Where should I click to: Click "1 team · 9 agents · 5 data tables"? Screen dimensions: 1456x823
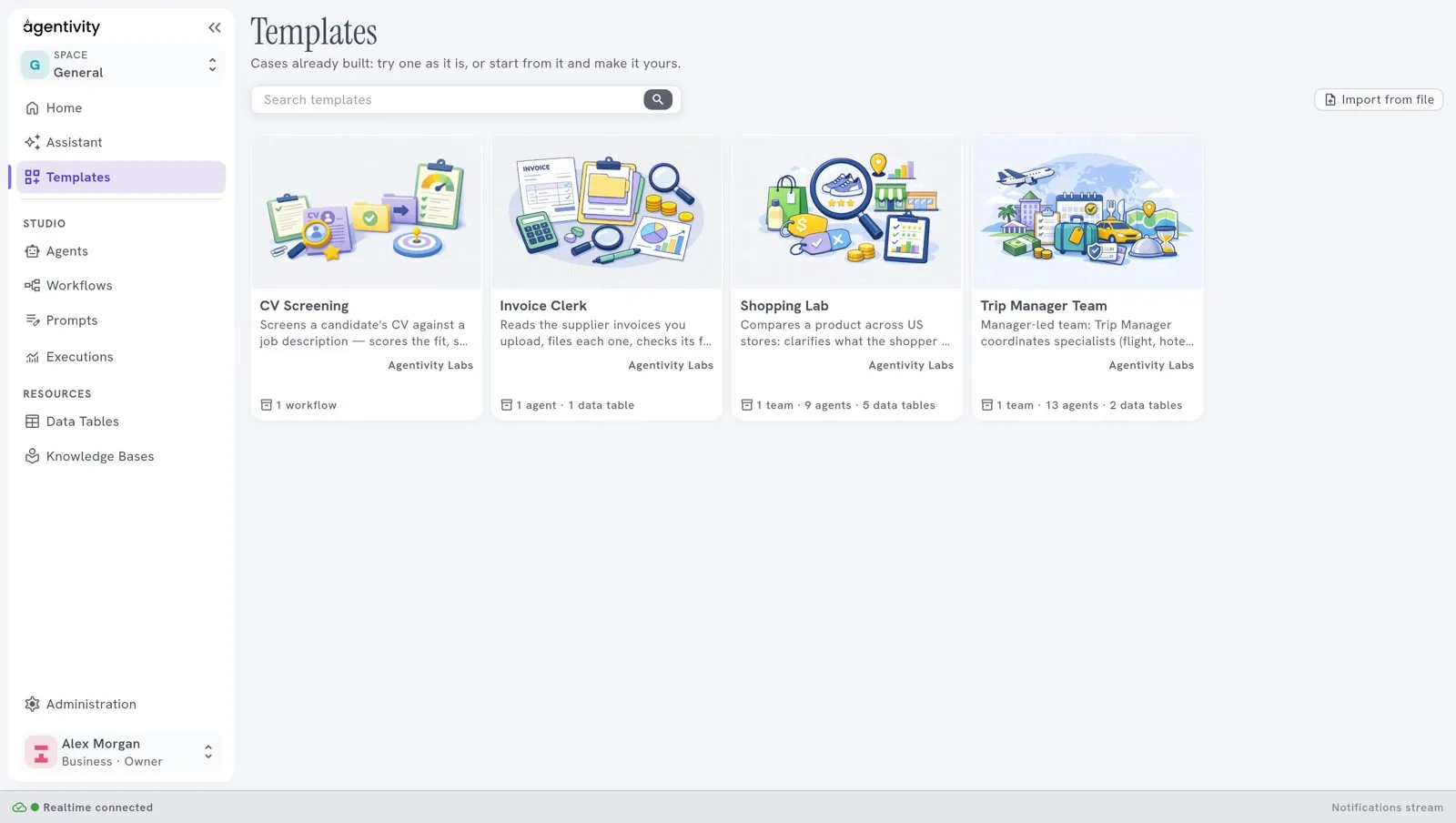[x=845, y=405]
